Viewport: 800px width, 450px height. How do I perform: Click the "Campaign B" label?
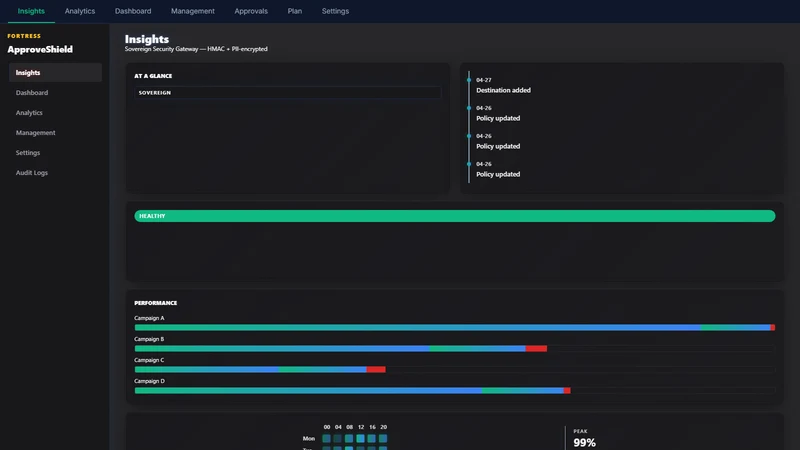(x=149, y=339)
